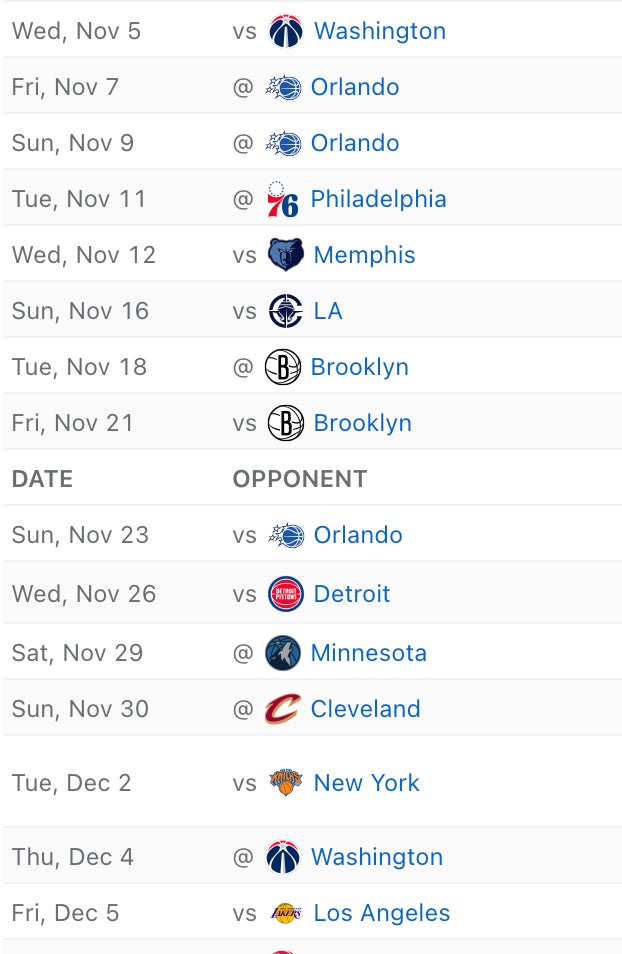
Task: Click the Los Angeles Lakers logo
Action: coord(286,913)
